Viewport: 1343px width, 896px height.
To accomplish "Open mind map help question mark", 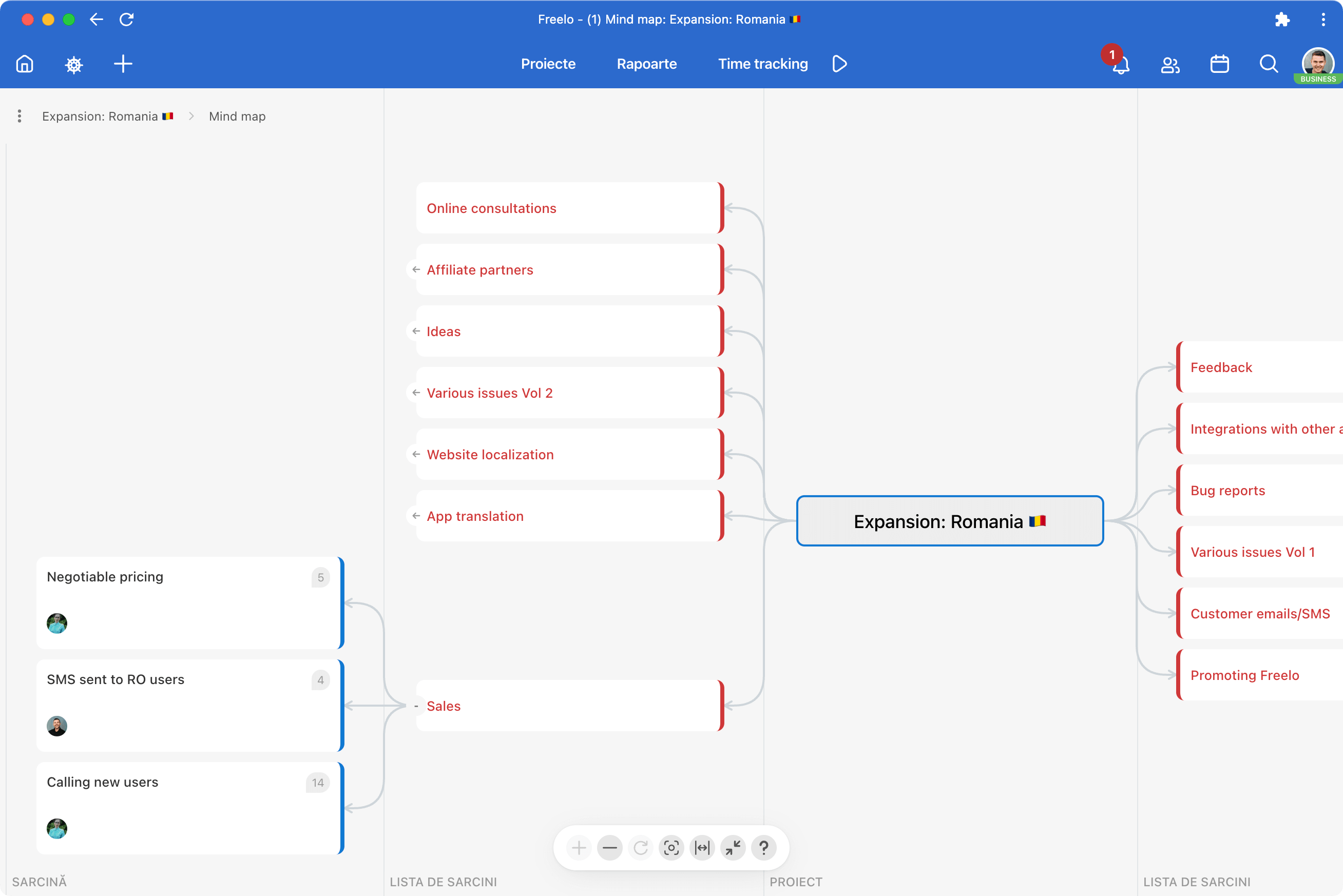I will pyautogui.click(x=763, y=847).
